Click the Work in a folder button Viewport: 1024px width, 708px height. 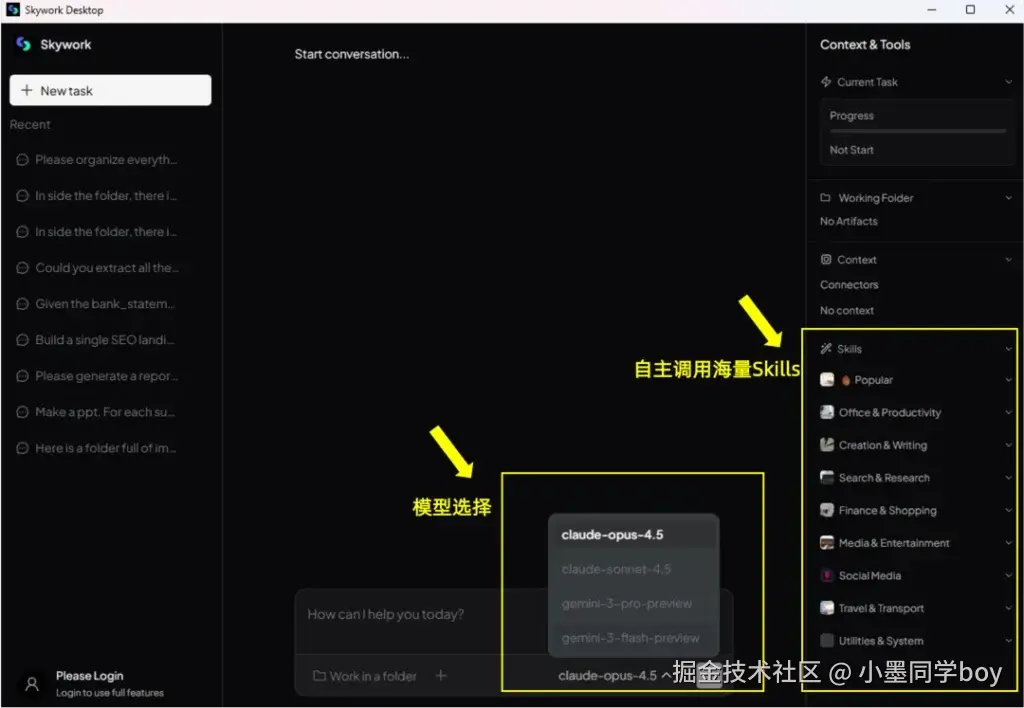[x=364, y=676]
